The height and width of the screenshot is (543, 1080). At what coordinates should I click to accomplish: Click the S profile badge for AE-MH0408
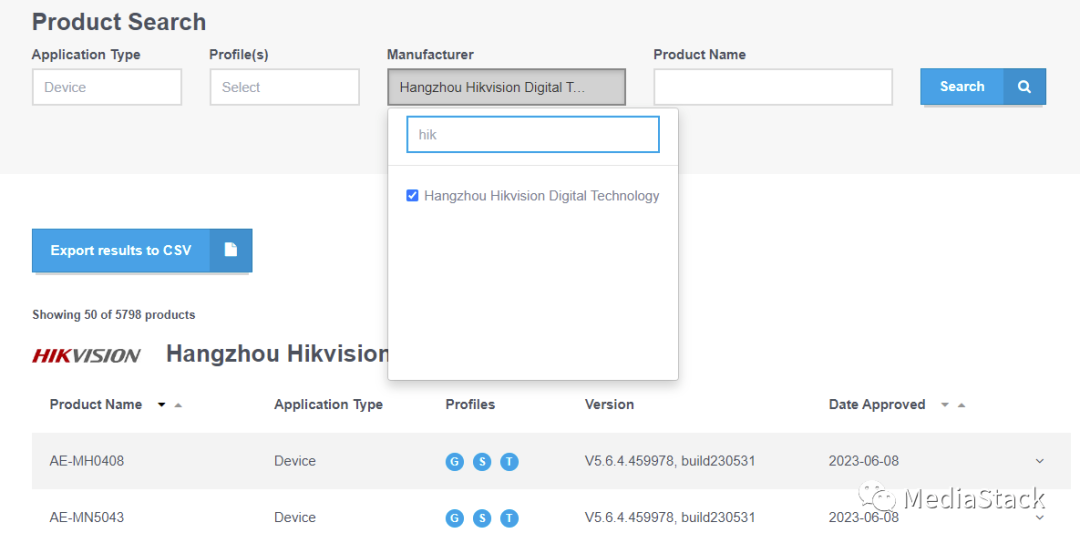point(482,462)
